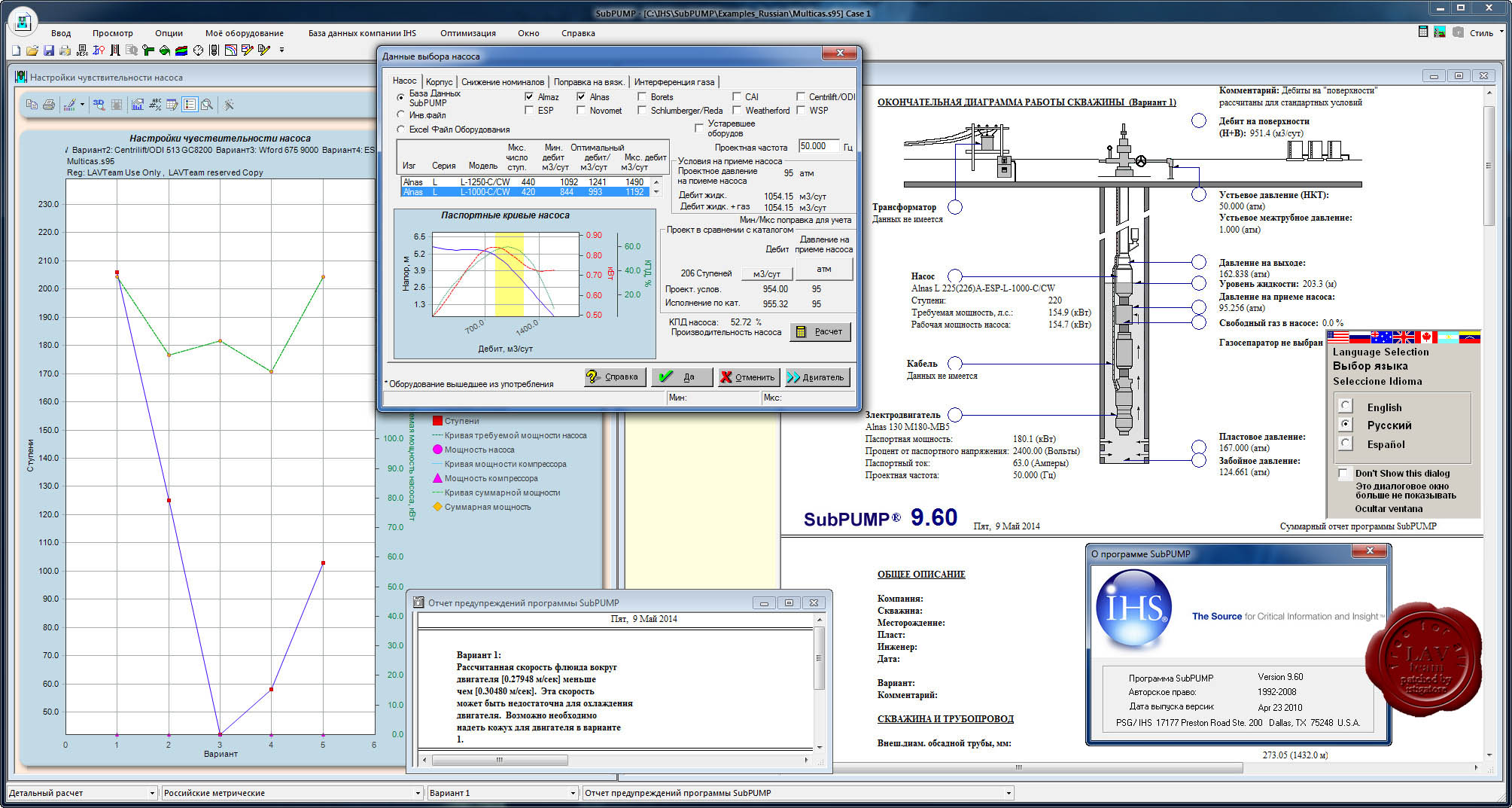The image size is (1512, 808).
Task: Open the Оптимизация menu
Action: click(467, 33)
